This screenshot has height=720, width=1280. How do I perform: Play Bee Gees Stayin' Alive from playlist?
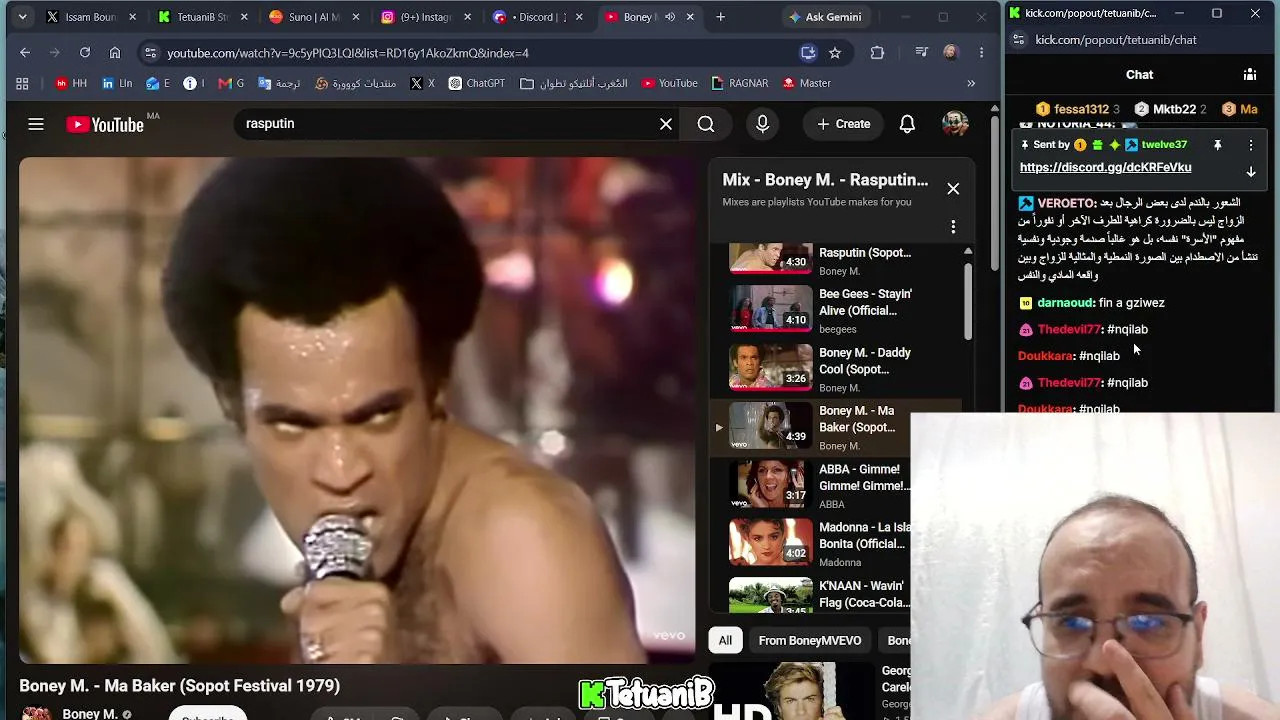tap(820, 310)
